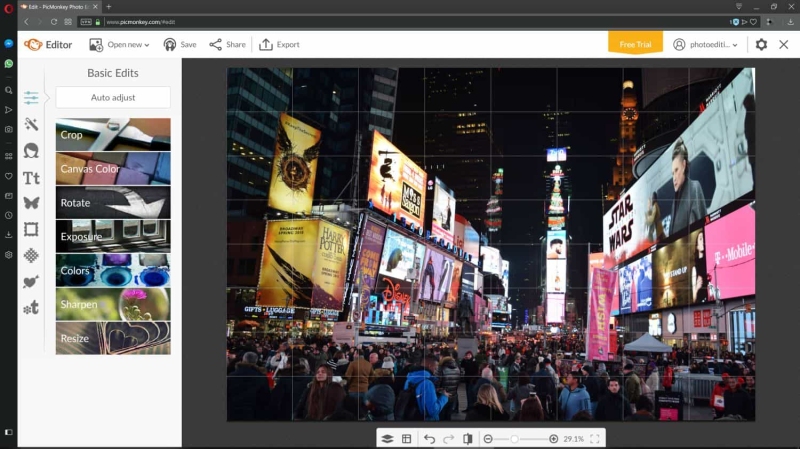Reload the page in the browser
This screenshot has width=800, height=449.
(54, 22)
